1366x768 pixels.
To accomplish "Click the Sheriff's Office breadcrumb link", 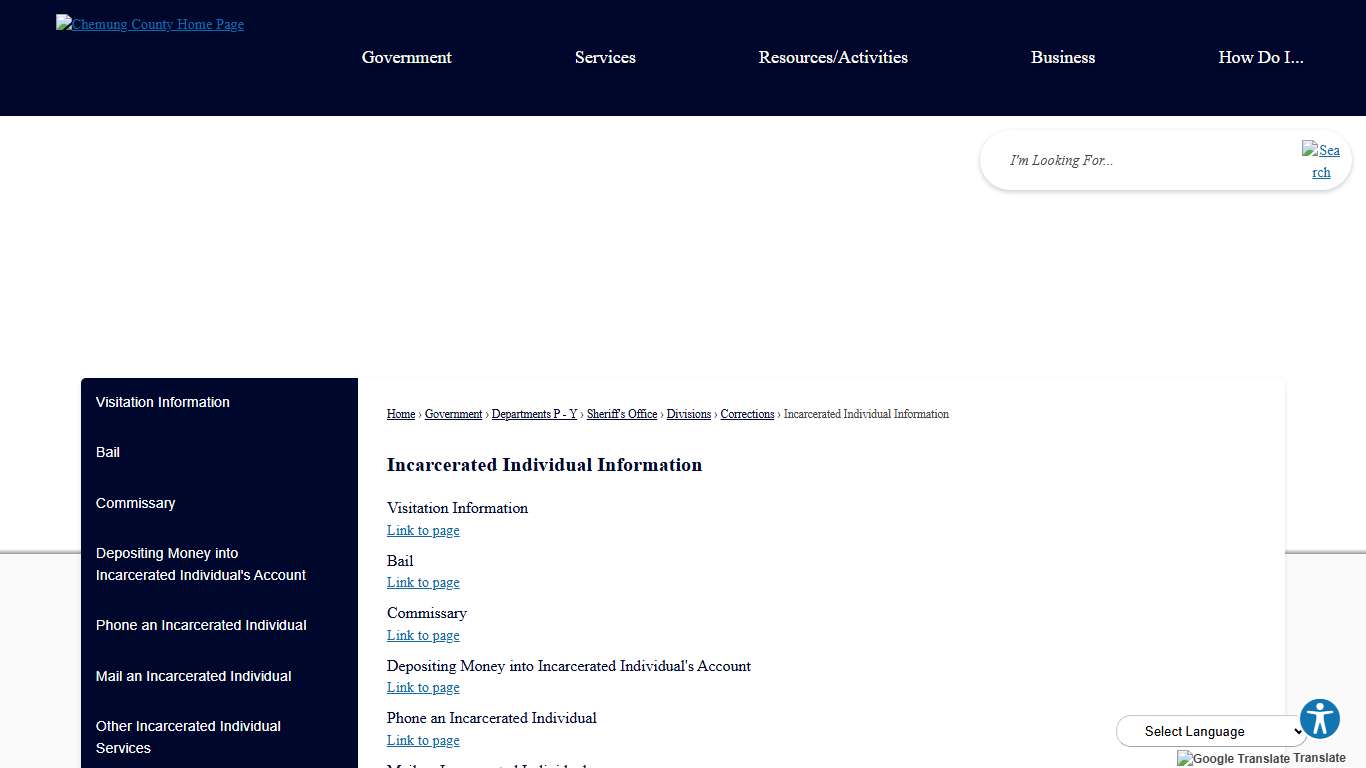I will click(x=621, y=414).
